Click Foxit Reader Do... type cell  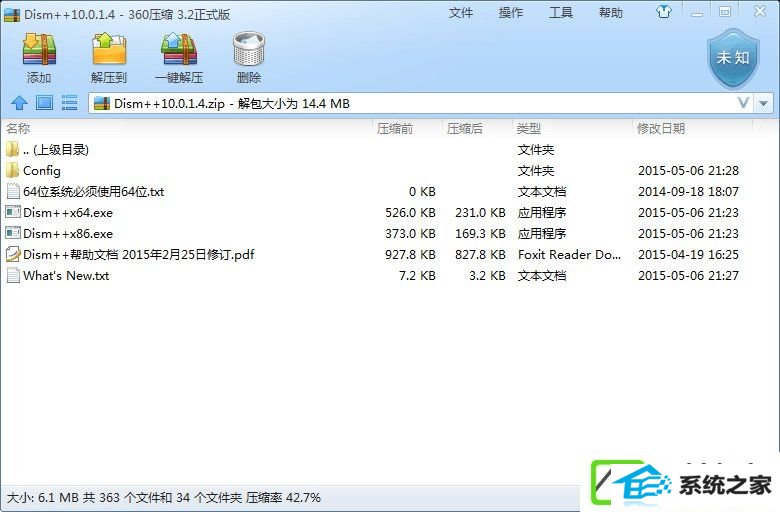pyautogui.click(x=570, y=254)
